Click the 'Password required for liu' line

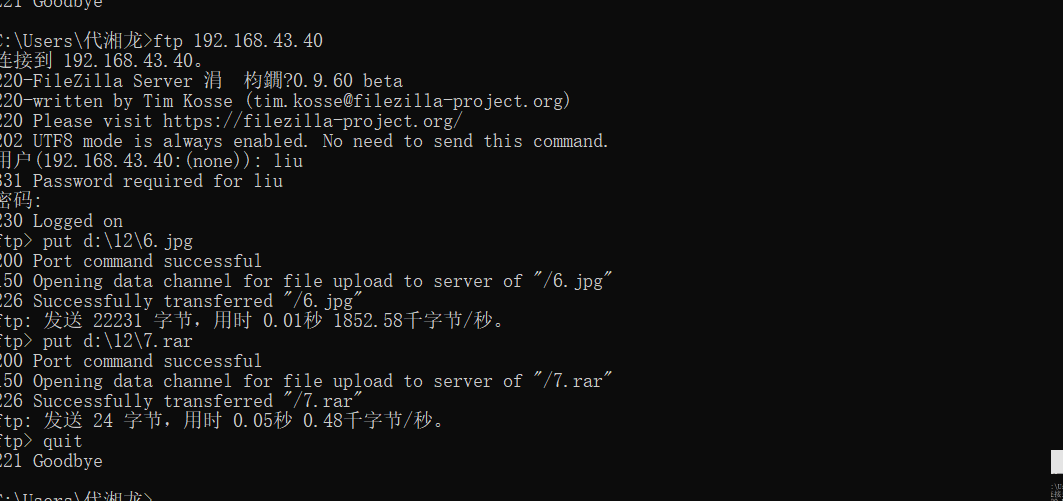[x=157, y=181]
